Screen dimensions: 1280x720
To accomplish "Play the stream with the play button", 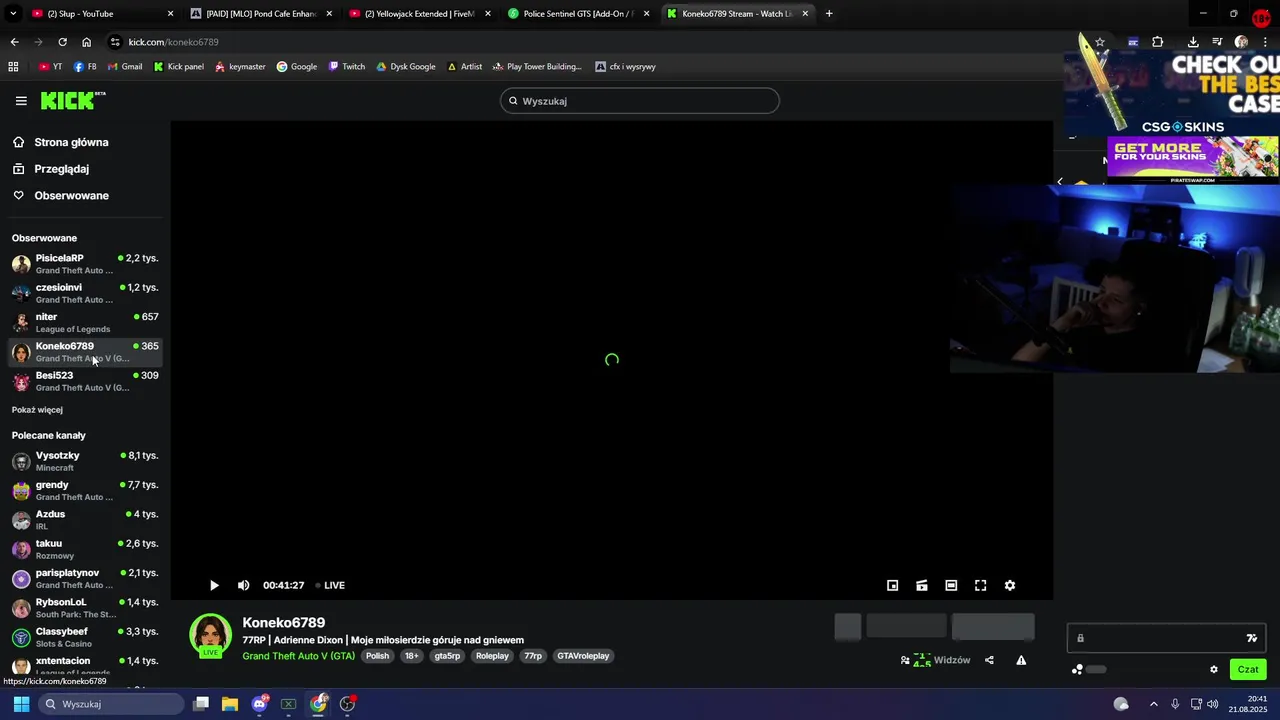I will click(214, 585).
